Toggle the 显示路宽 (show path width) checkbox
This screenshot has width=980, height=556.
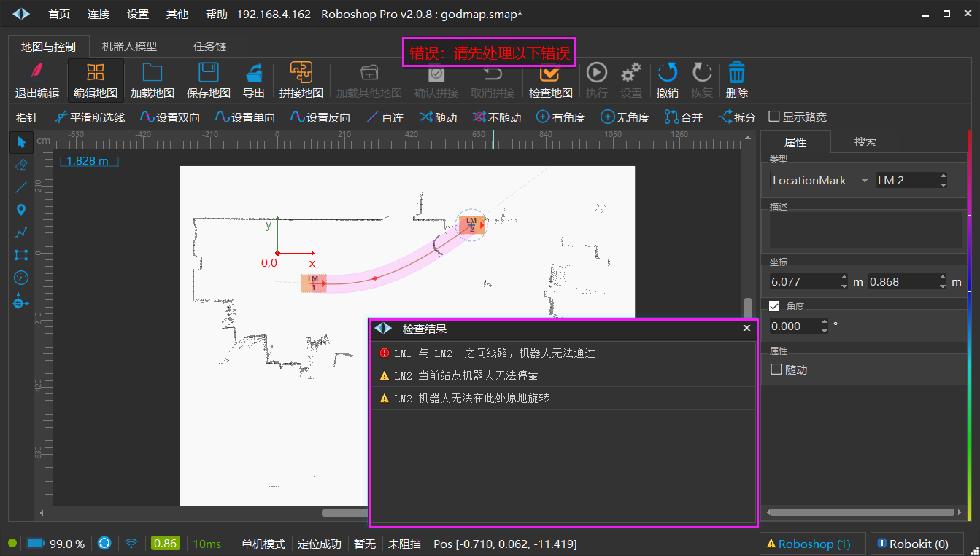(x=774, y=116)
